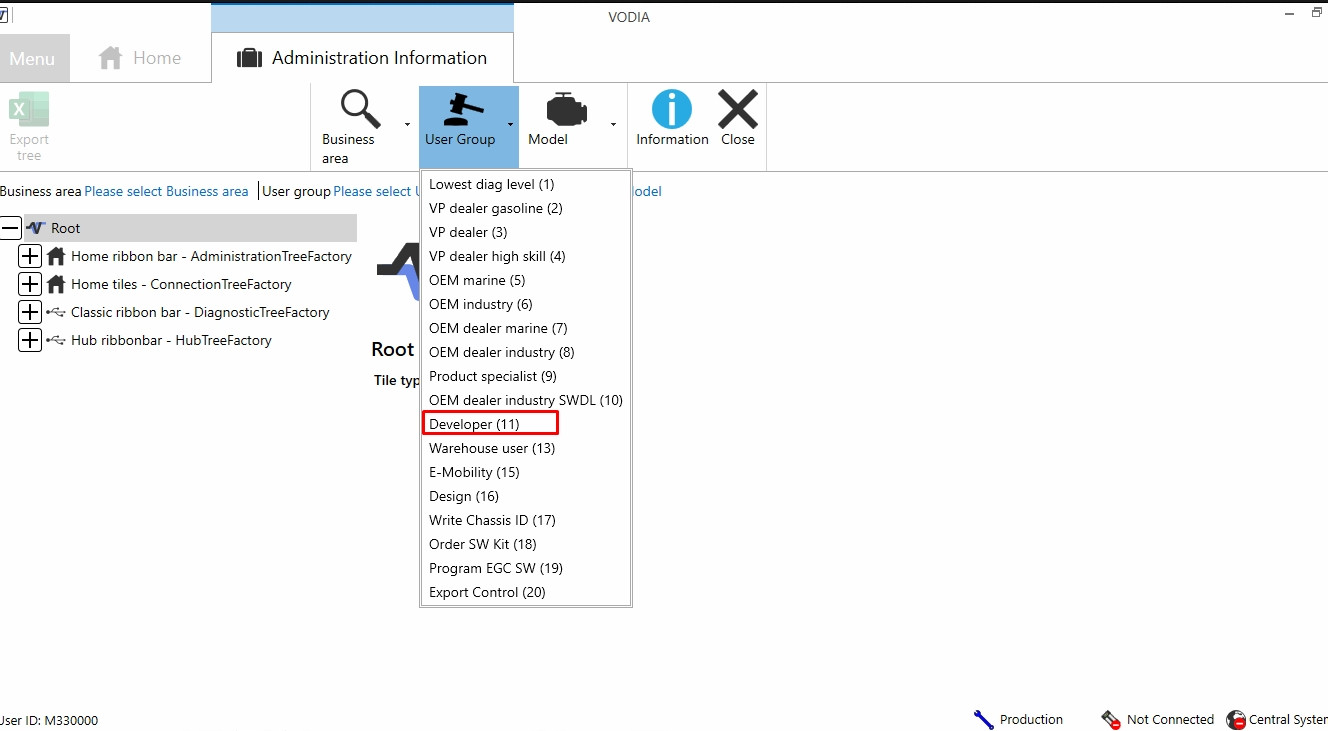The image size is (1328, 731).
Task: Open the Business area dropdown arrow
Action: 407,125
